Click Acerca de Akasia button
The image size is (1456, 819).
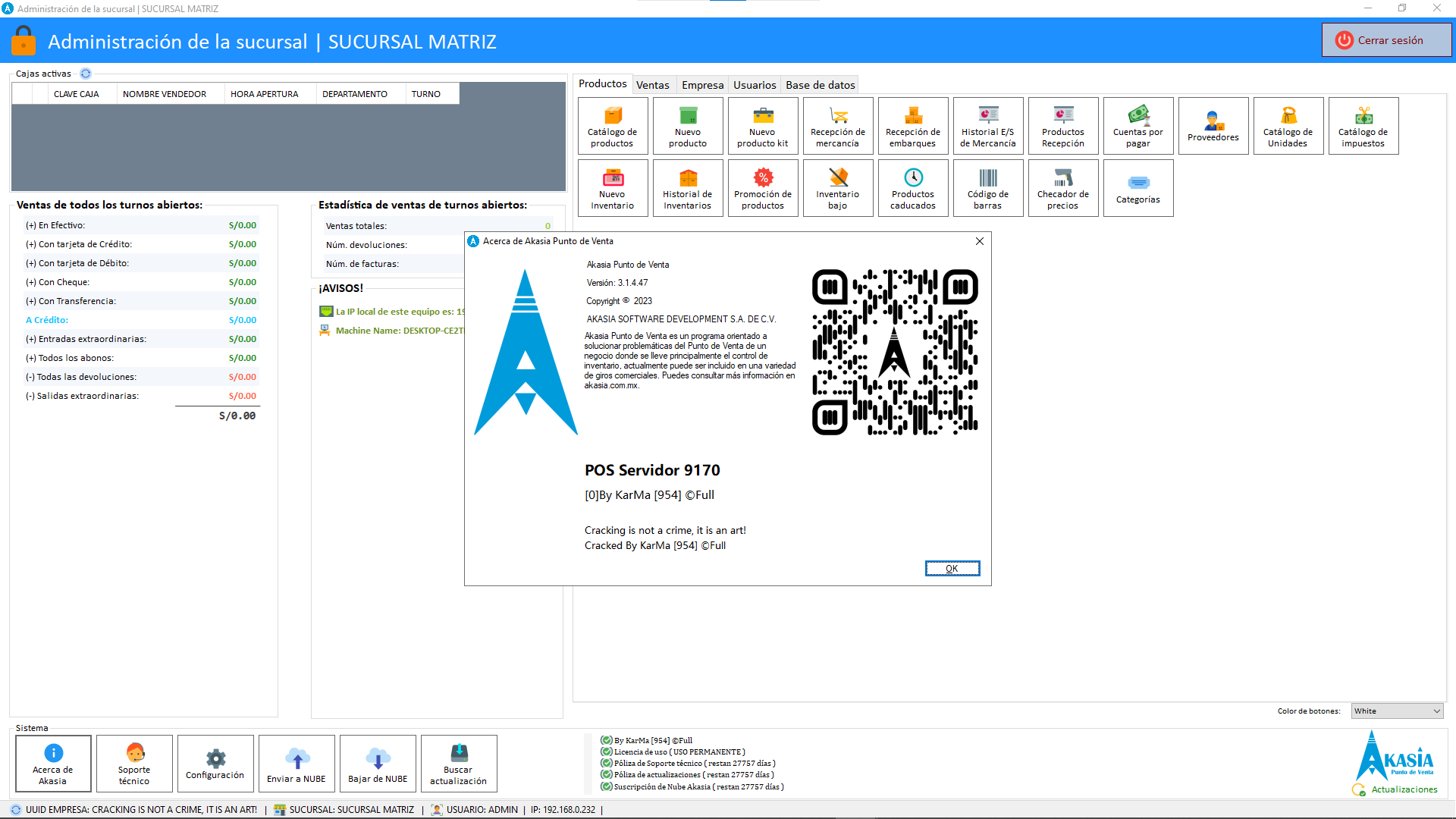[53, 764]
